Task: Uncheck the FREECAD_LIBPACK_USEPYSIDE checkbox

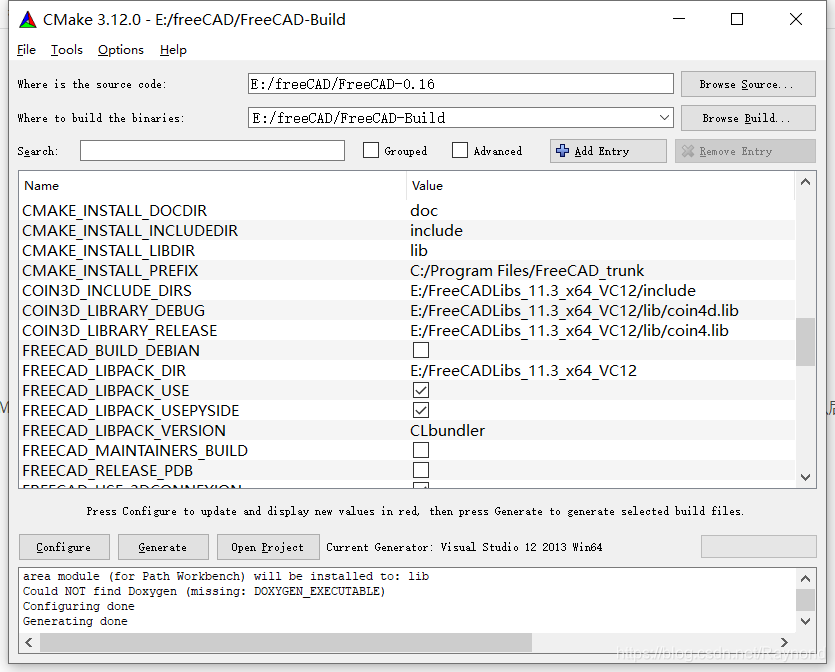Action: pos(421,411)
